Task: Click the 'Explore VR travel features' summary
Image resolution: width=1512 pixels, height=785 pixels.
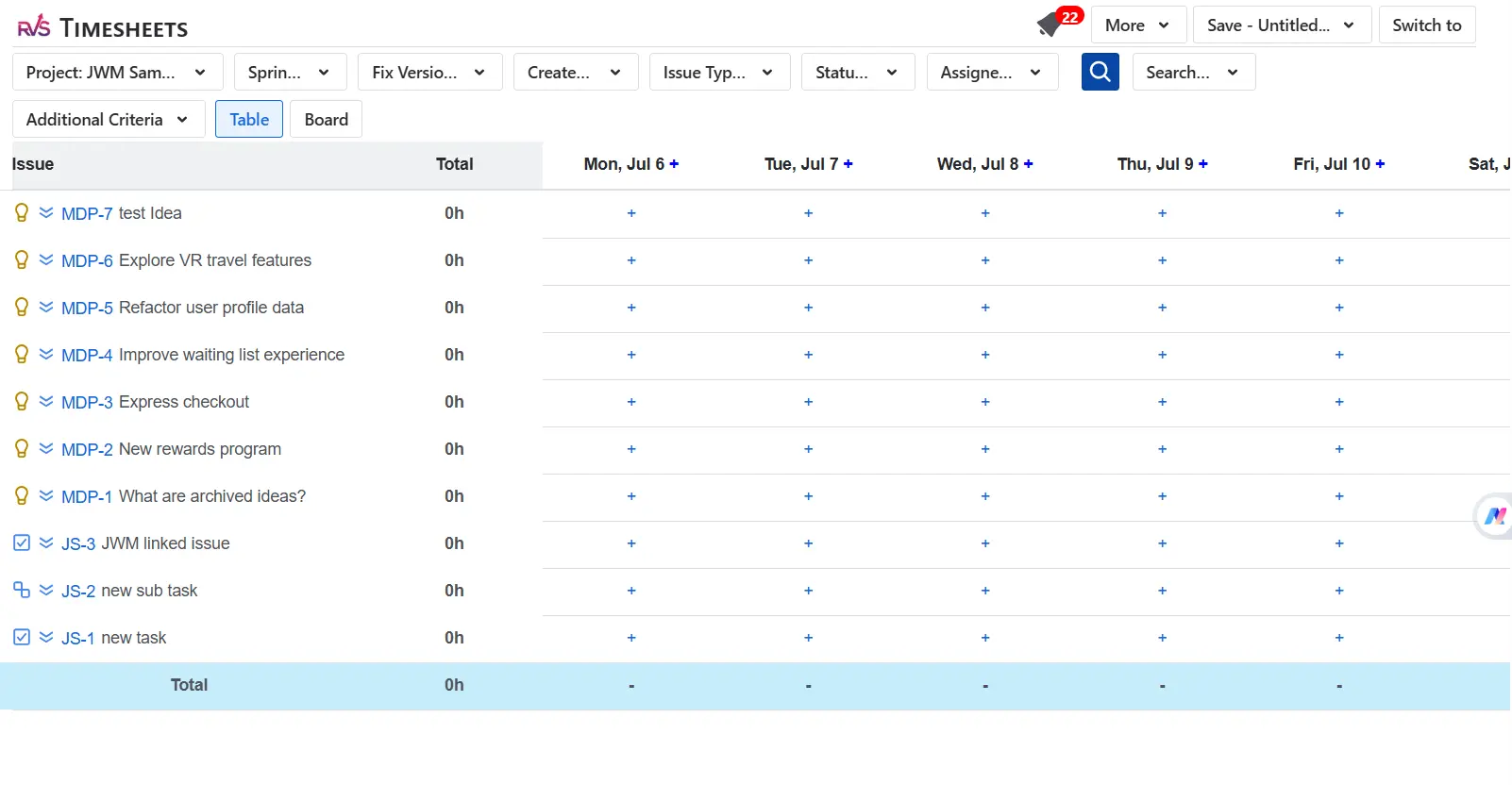Action: point(215,260)
